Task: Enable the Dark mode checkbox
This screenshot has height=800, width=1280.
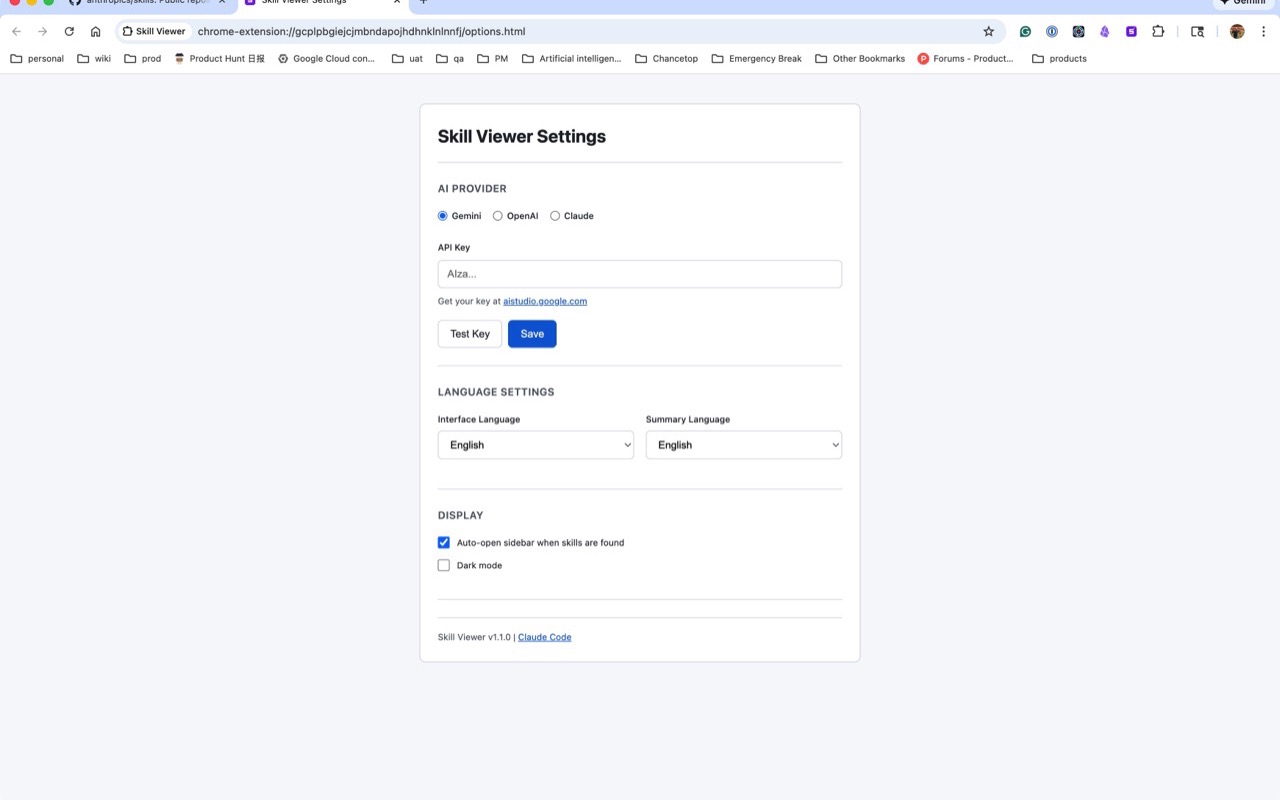Action: tap(444, 566)
